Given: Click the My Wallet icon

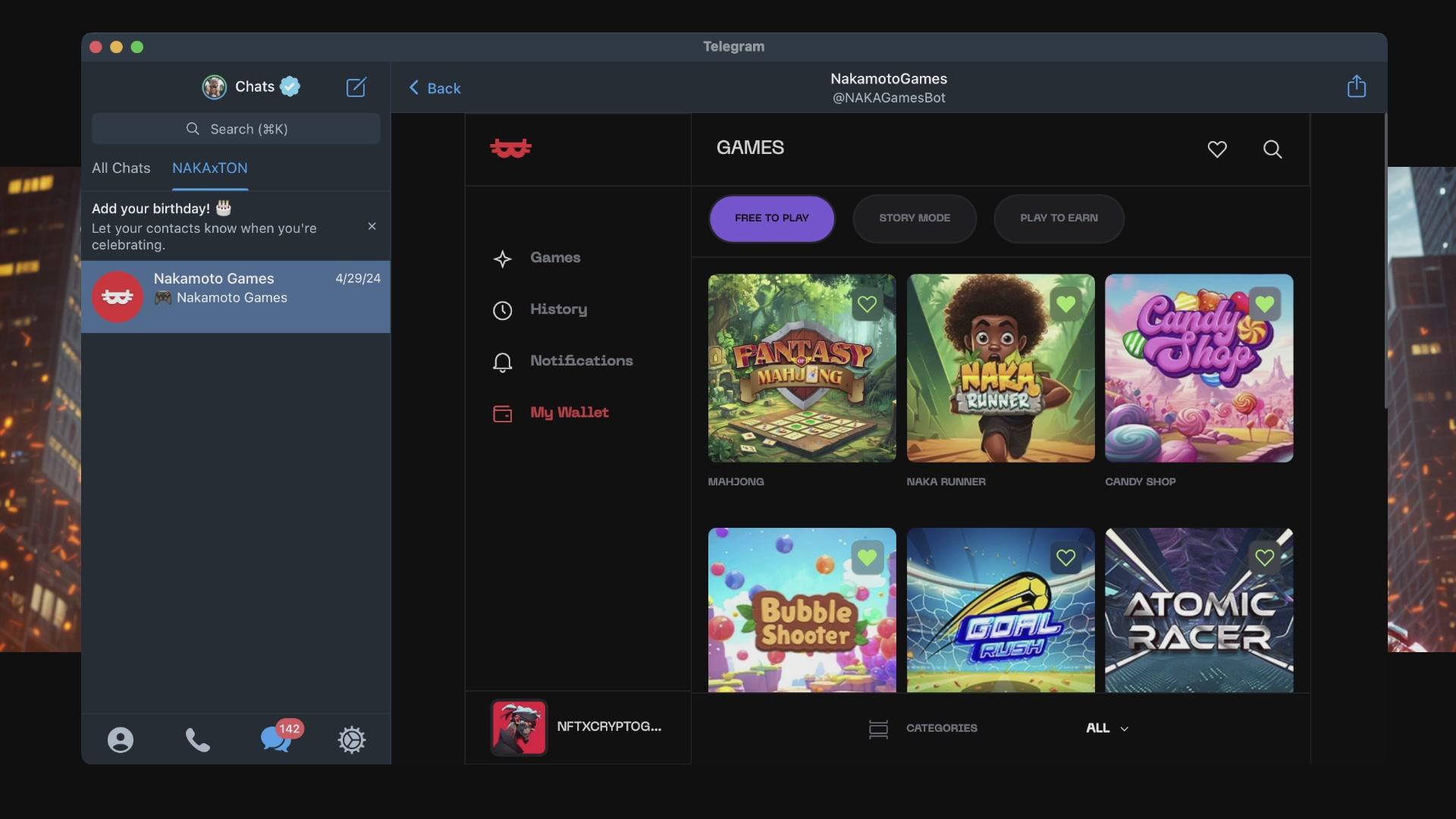Looking at the screenshot, I should (x=502, y=414).
